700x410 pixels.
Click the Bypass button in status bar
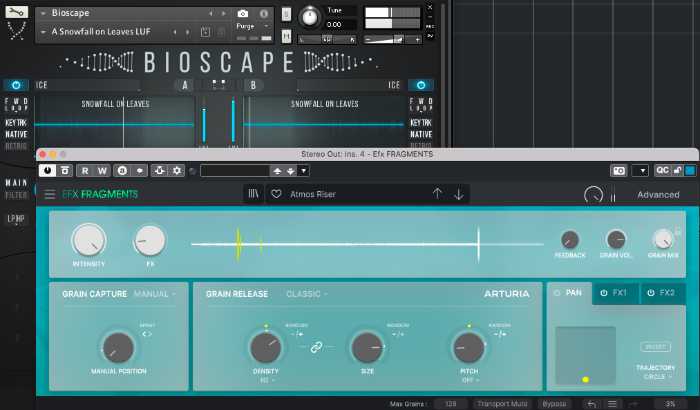[554, 404]
